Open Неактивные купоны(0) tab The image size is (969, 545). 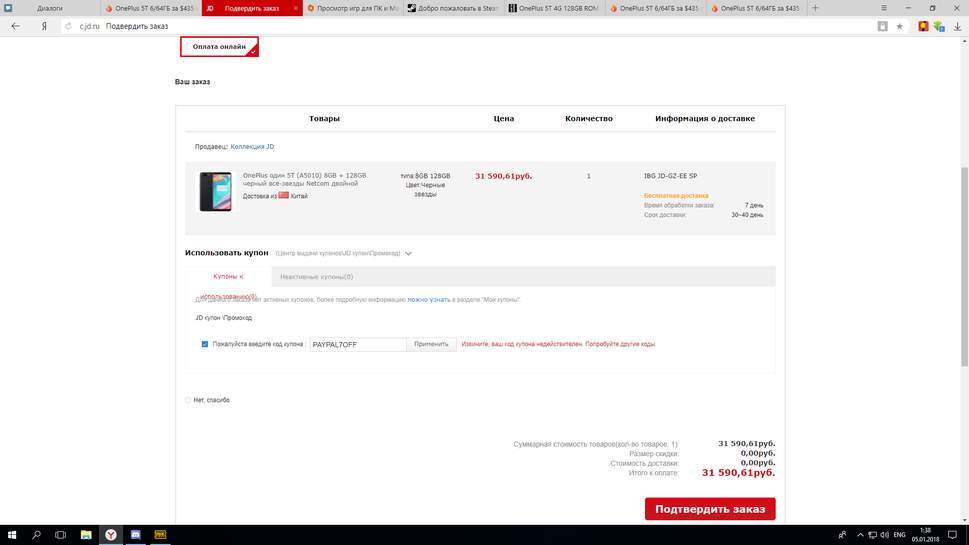click(x=316, y=277)
